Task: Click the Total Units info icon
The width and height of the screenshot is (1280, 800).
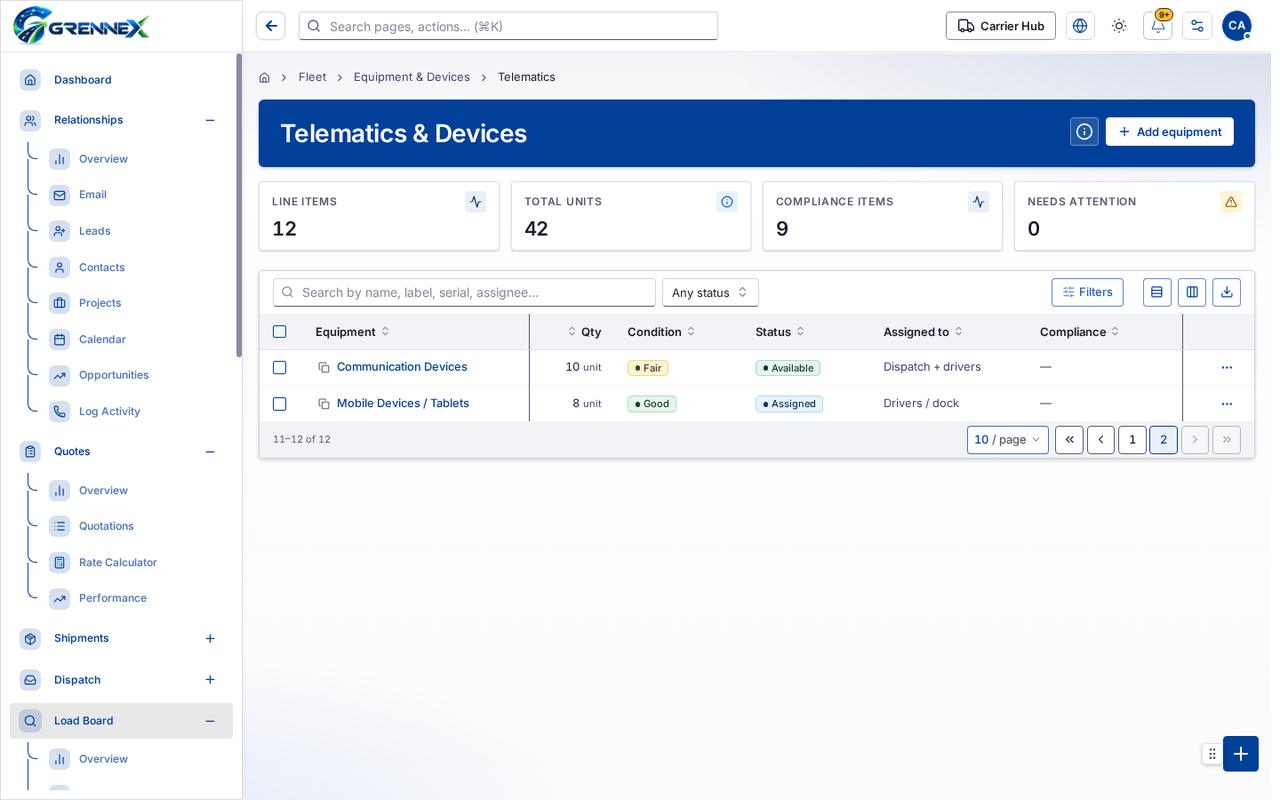Action: pyautogui.click(x=727, y=202)
